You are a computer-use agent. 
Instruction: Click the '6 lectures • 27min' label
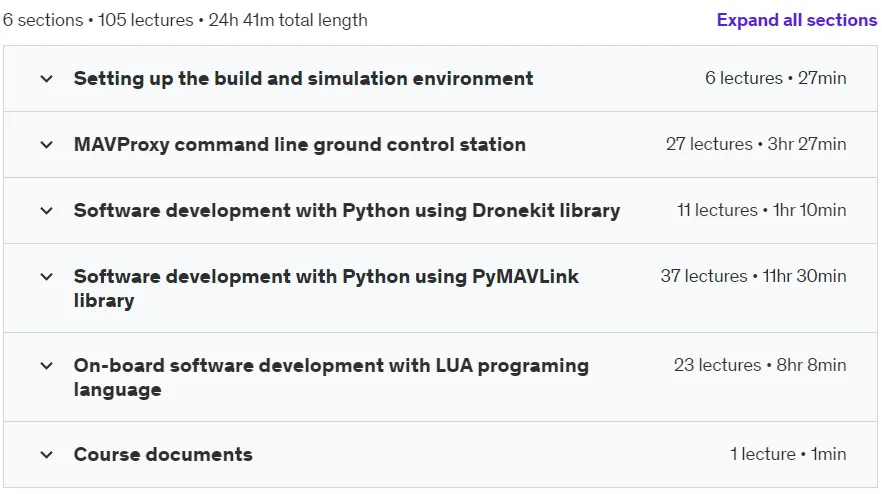coord(776,78)
